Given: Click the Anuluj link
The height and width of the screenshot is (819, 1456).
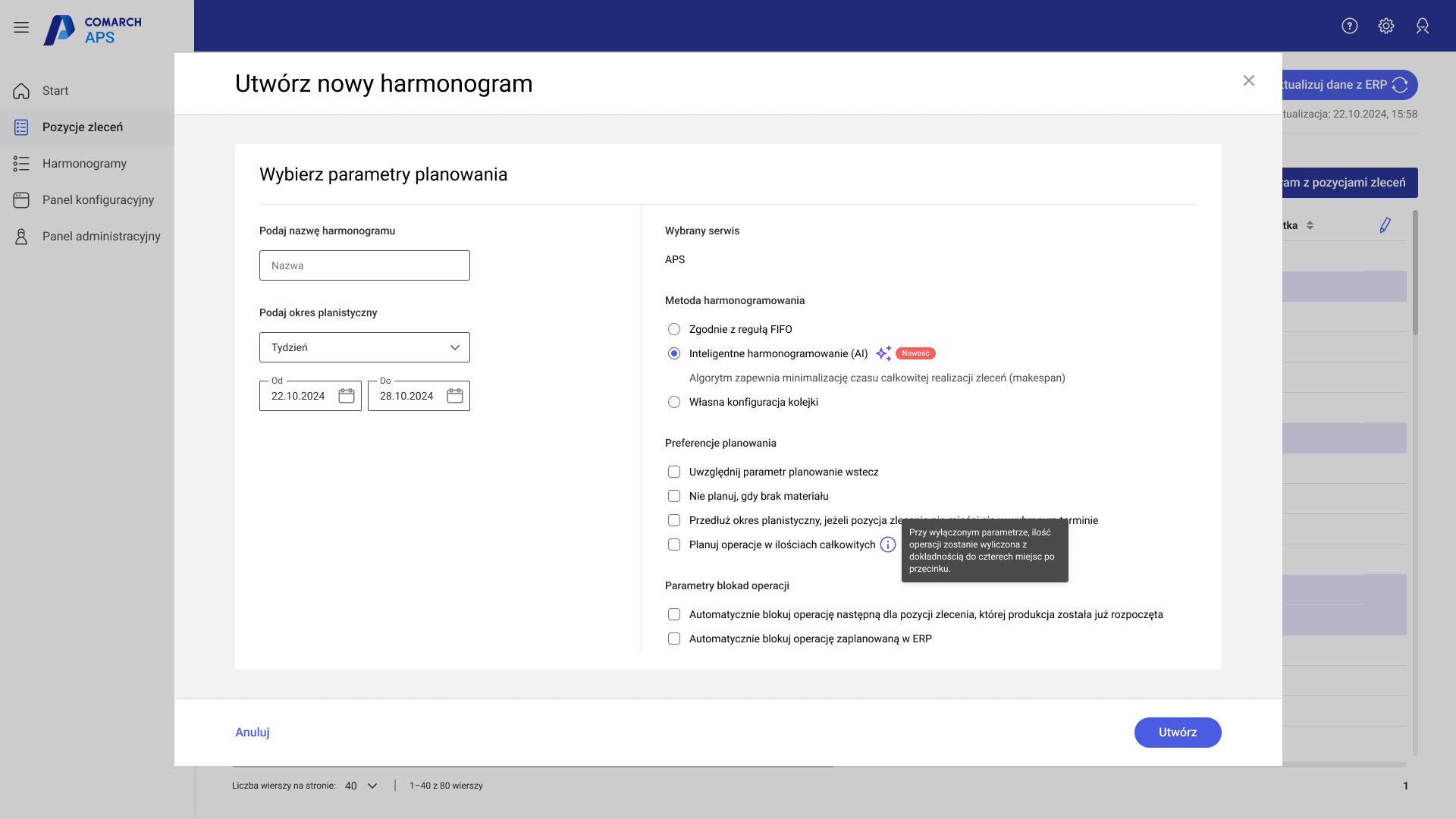Looking at the screenshot, I should tap(253, 733).
